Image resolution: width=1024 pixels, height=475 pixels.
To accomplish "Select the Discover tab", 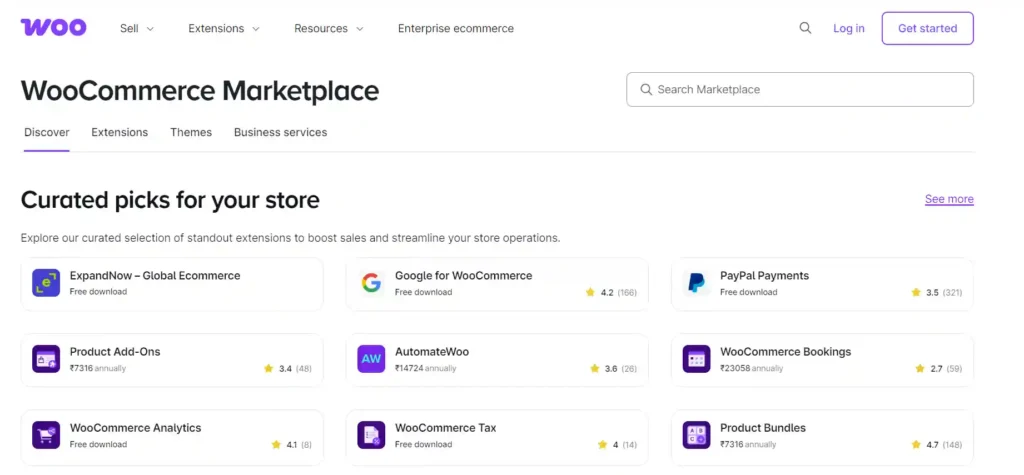I will [x=46, y=133].
